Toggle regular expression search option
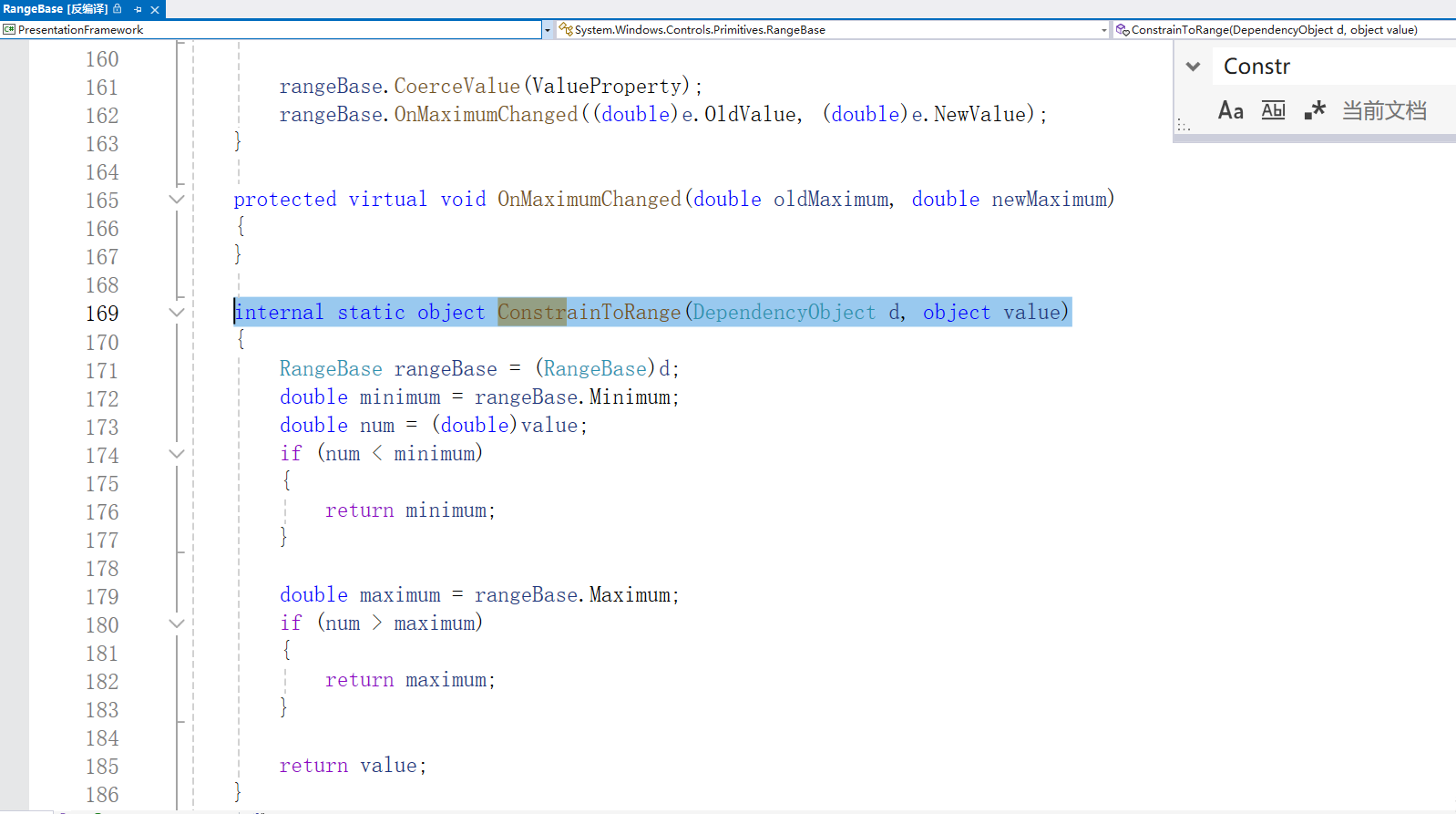This screenshot has width=1456, height=814. coord(1314,111)
